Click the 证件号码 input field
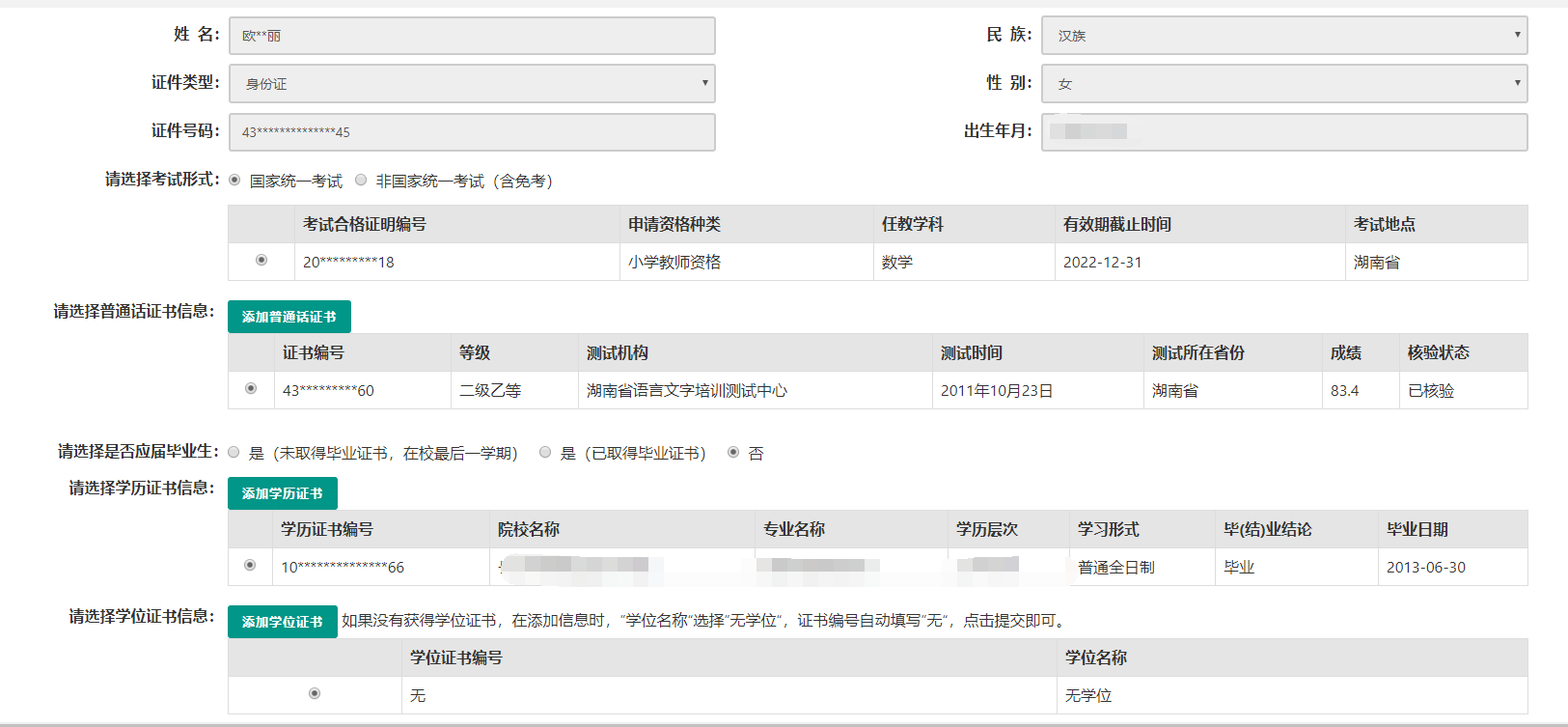The image size is (1568, 727). coord(472,132)
